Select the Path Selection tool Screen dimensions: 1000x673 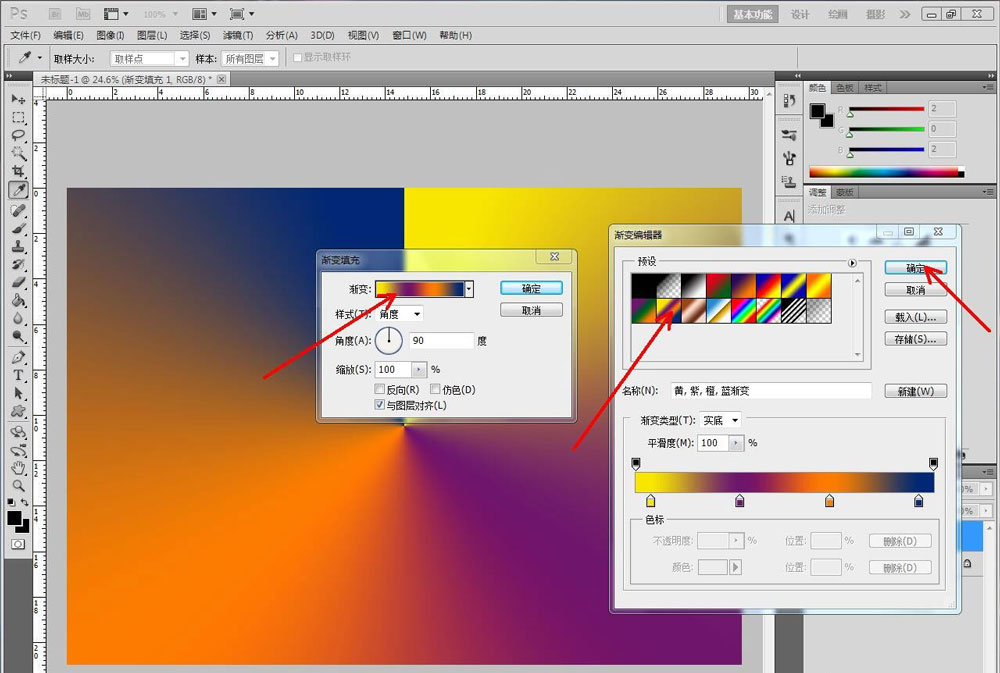tap(18, 393)
